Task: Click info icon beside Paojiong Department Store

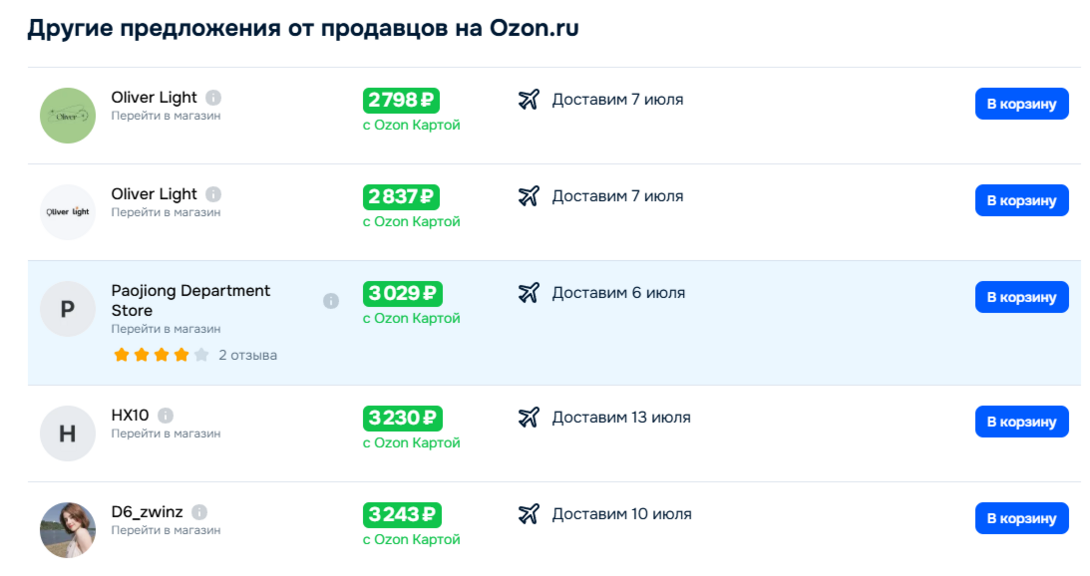Action: 331,301
